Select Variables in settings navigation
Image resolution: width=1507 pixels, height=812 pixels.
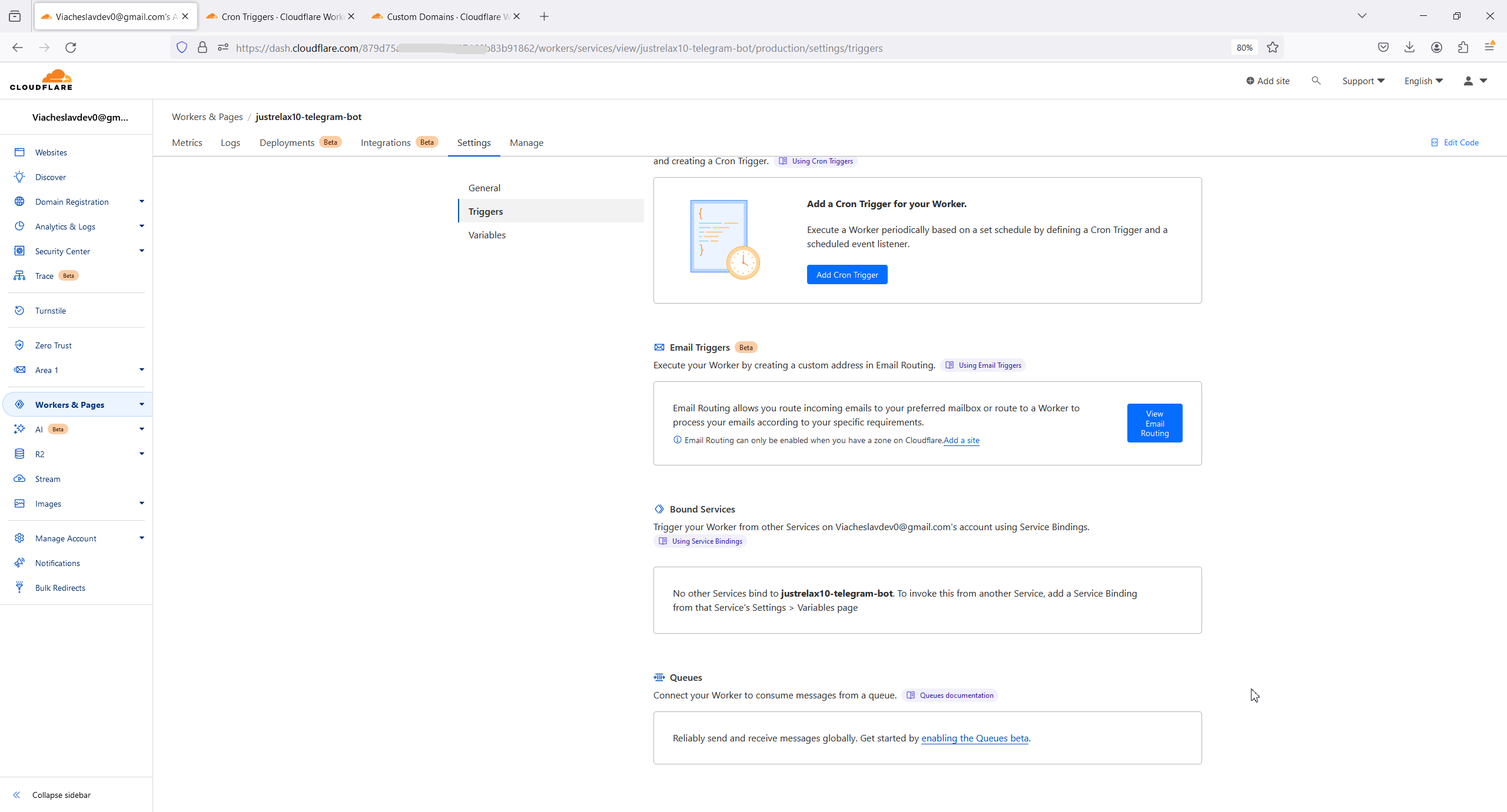(487, 235)
